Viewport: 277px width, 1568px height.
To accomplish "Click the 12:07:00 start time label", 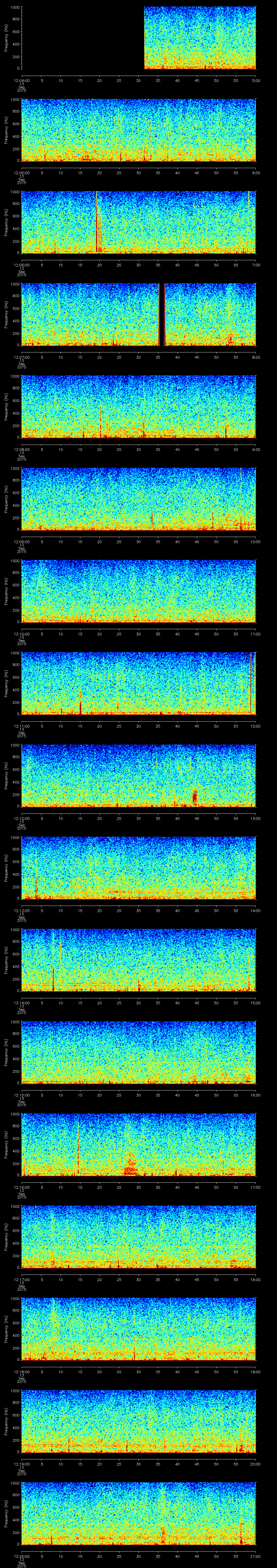I will pos(21,357).
